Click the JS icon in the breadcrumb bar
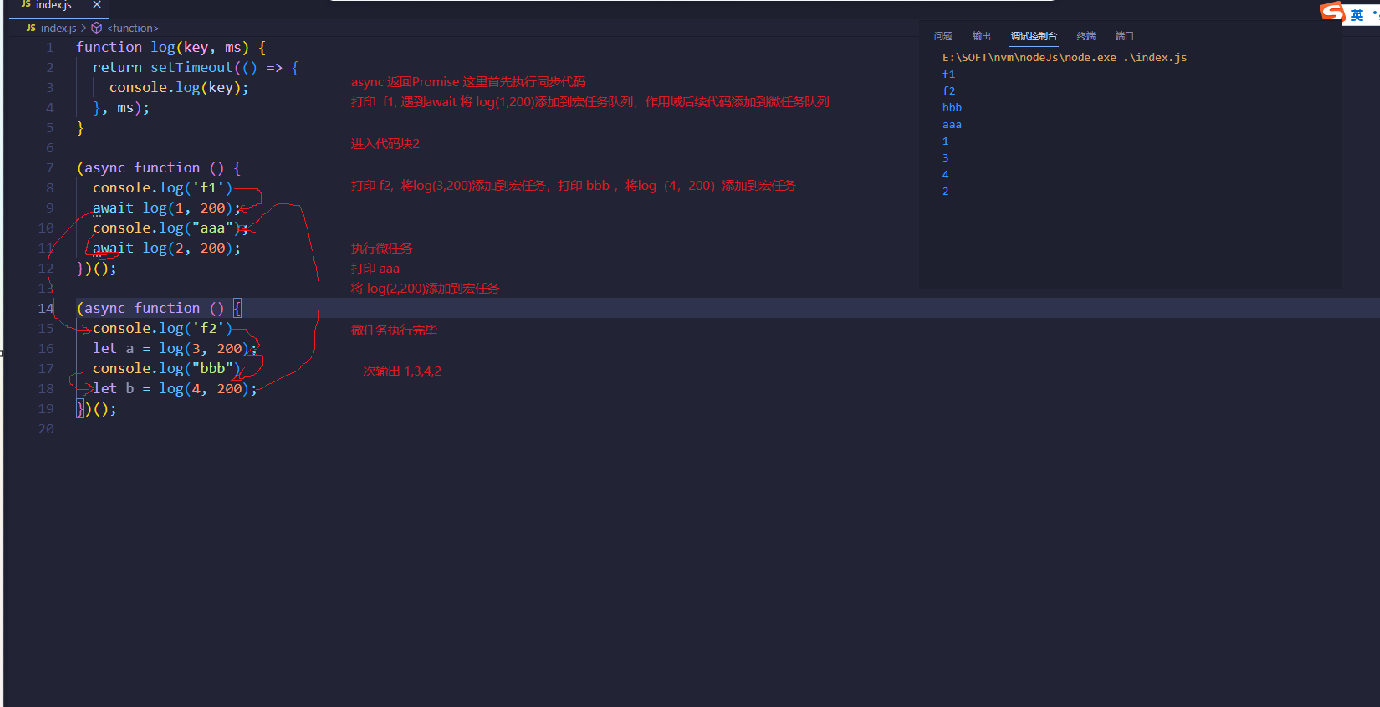The image size is (1380, 707). click(x=31, y=29)
